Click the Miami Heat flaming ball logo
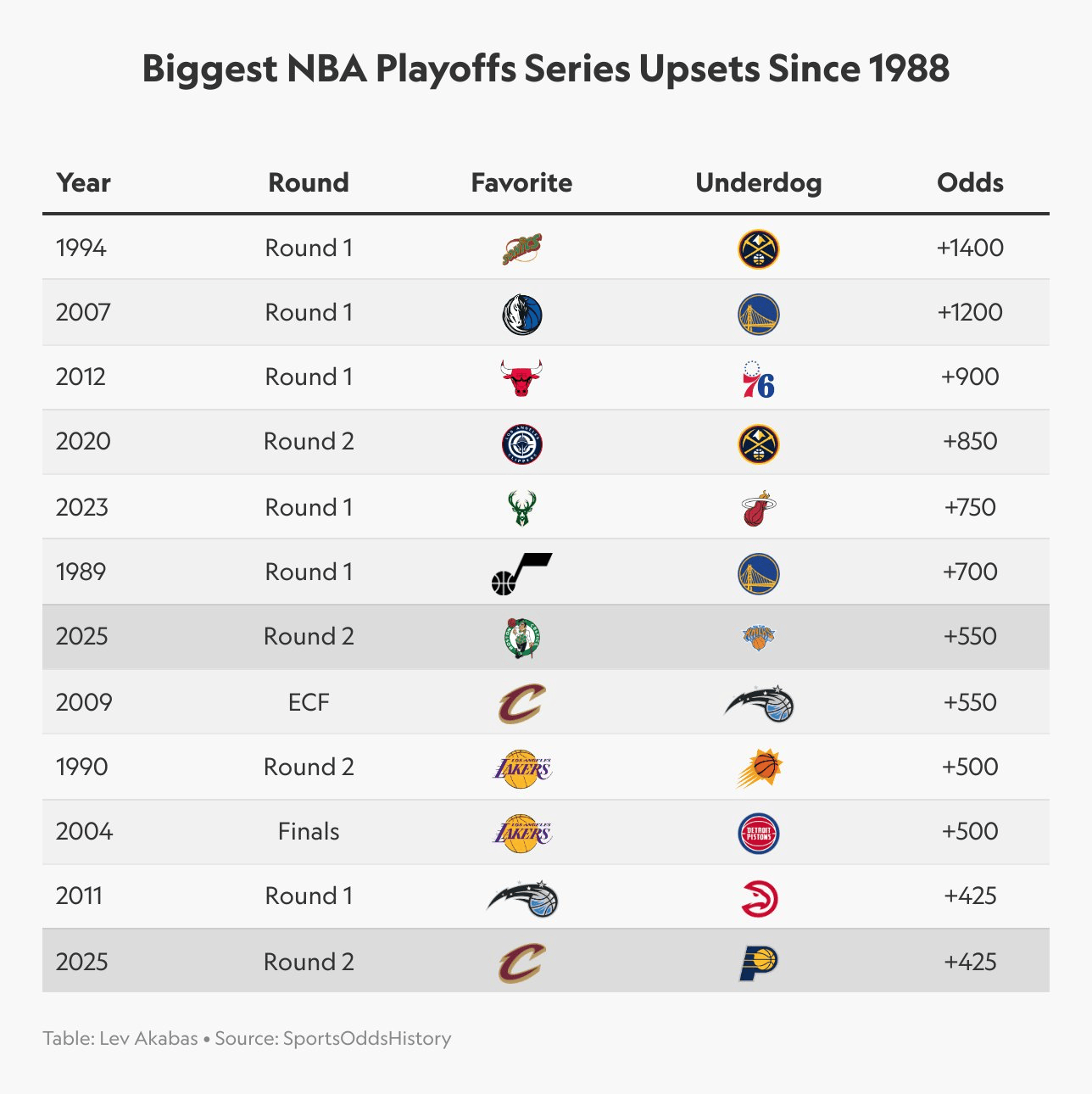This screenshot has height=1094, width=1092. [758, 508]
